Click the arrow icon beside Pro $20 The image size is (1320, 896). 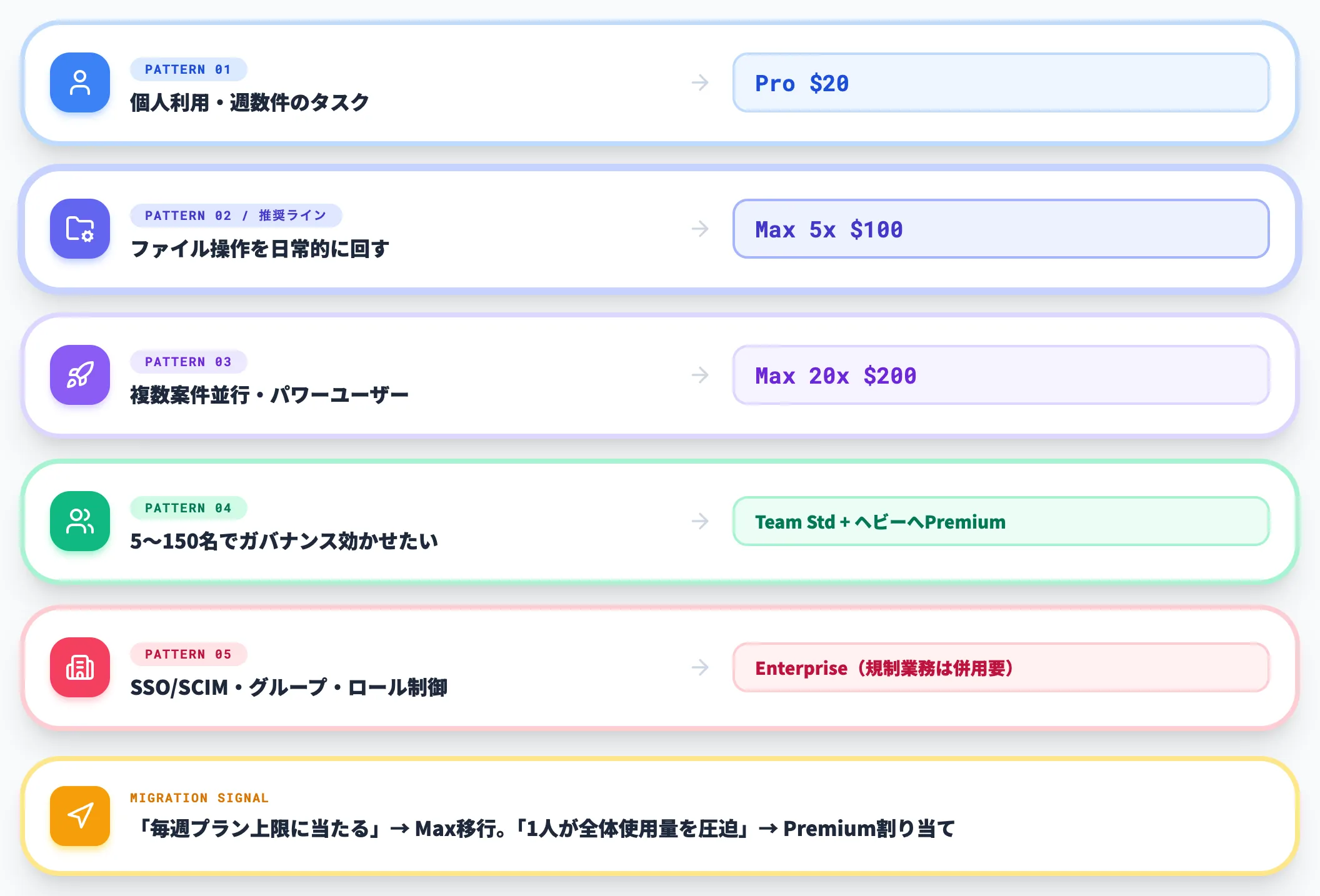tap(700, 82)
